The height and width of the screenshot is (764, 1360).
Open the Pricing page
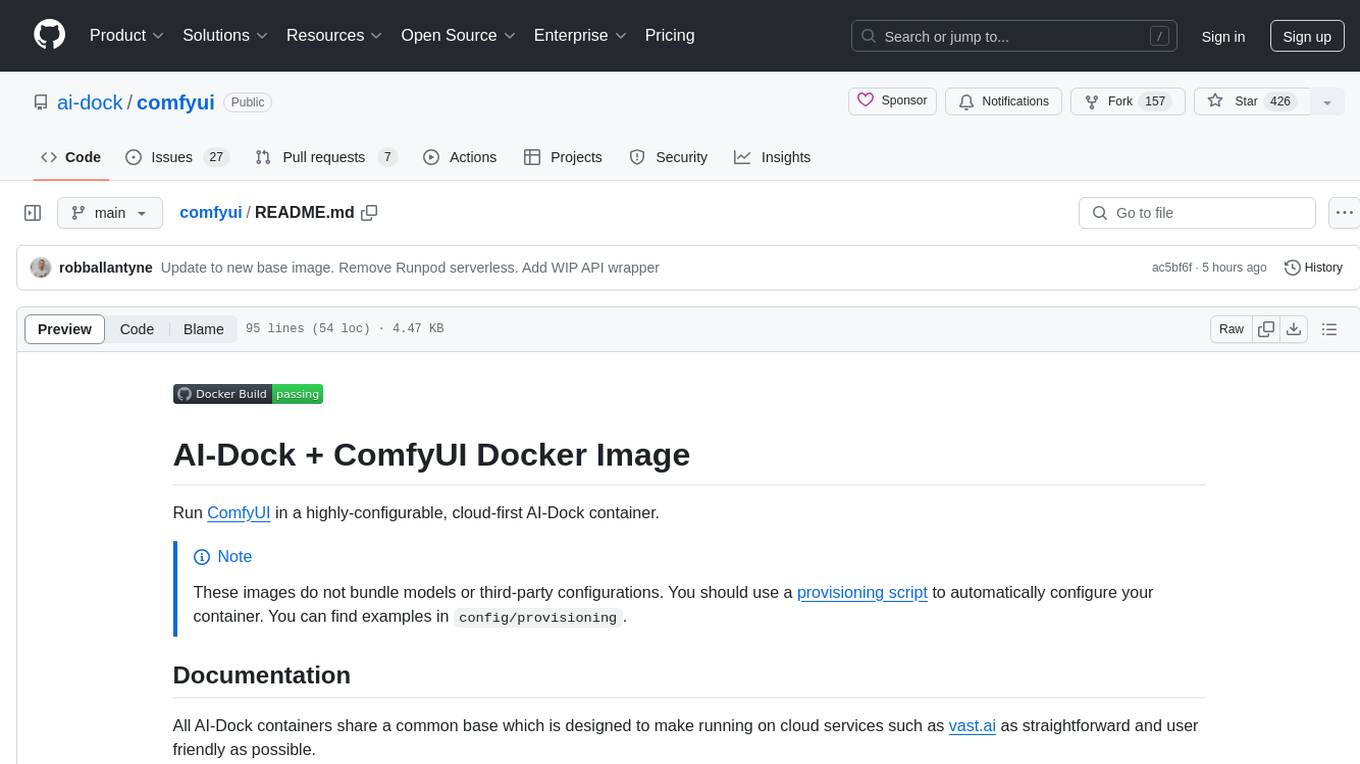[670, 35]
